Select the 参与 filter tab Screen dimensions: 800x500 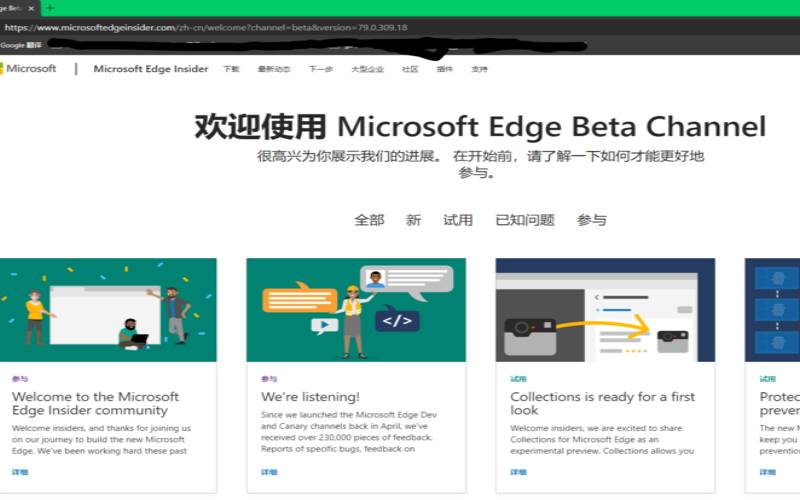coord(592,220)
